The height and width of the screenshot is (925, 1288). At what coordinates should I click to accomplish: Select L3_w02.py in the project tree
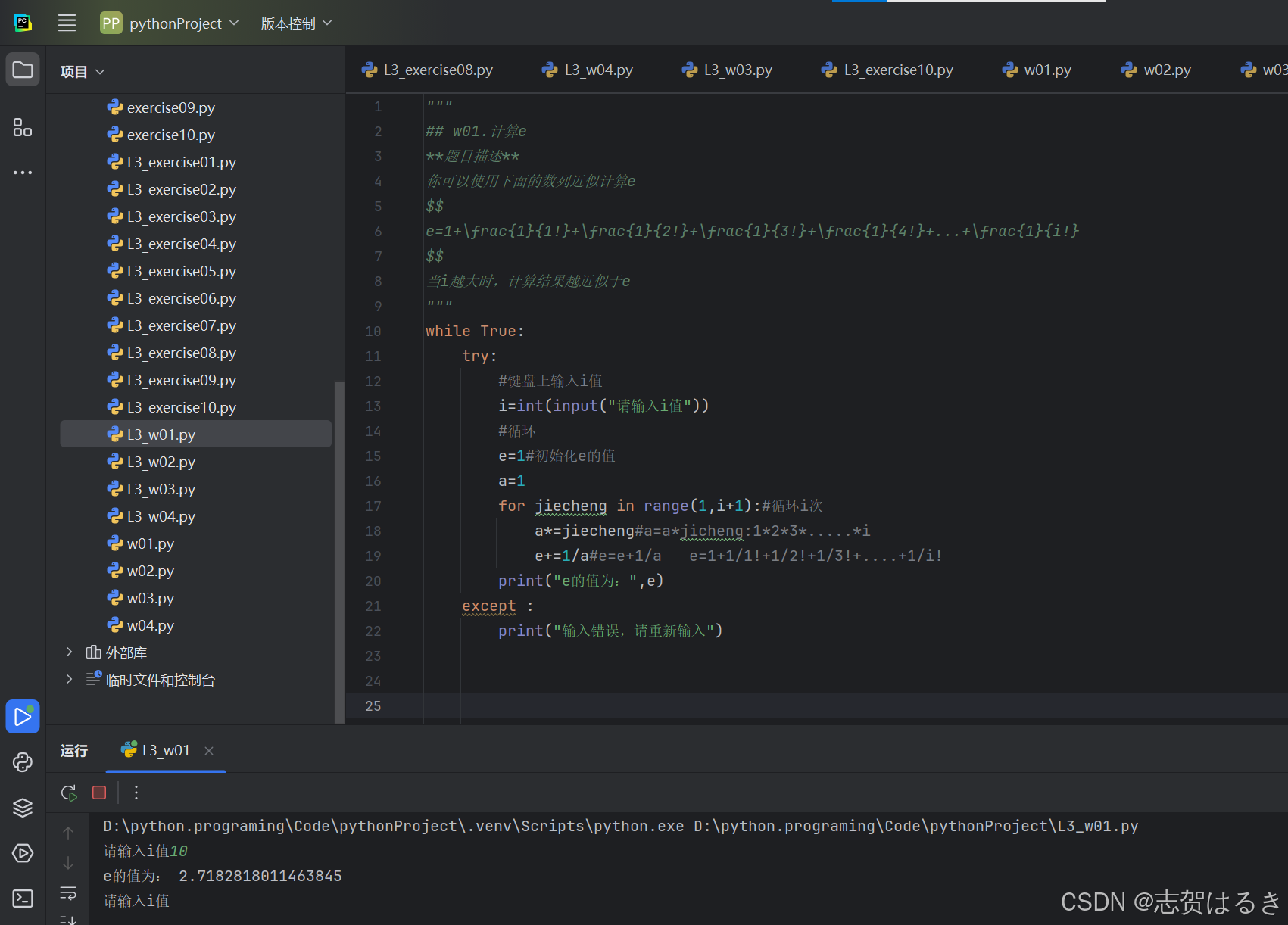click(x=161, y=461)
